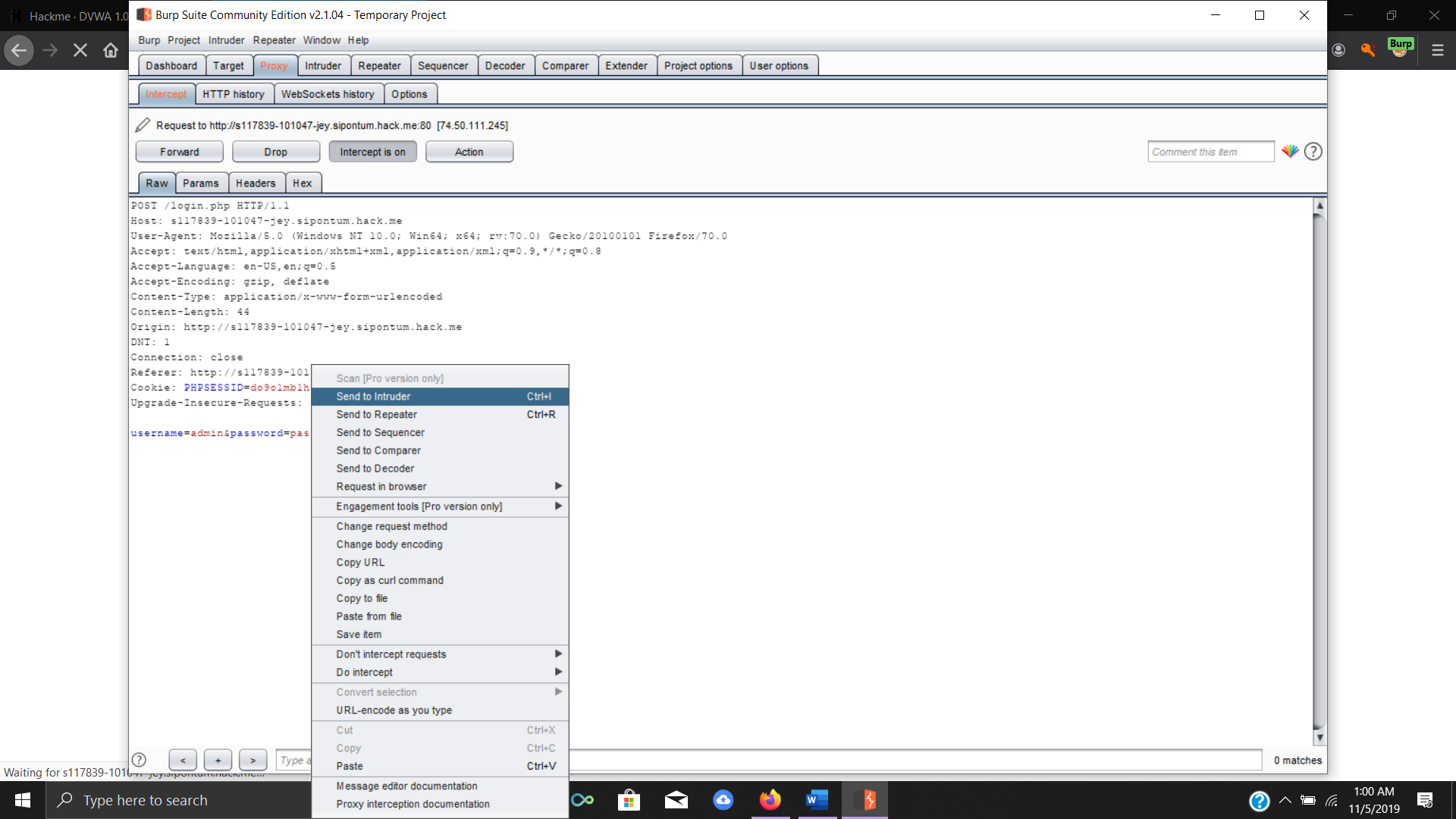The height and width of the screenshot is (819, 1456).
Task: Open the colorful highlight picker icon
Action: pyautogui.click(x=1290, y=152)
